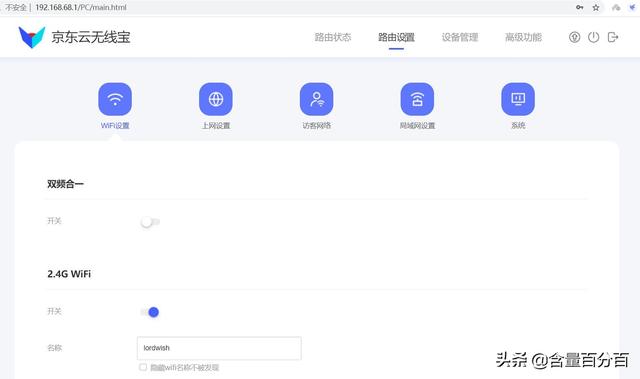Switch to 路由状态 tab
Image resolution: width=640 pixels, height=379 pixels.
pos(333,37)
